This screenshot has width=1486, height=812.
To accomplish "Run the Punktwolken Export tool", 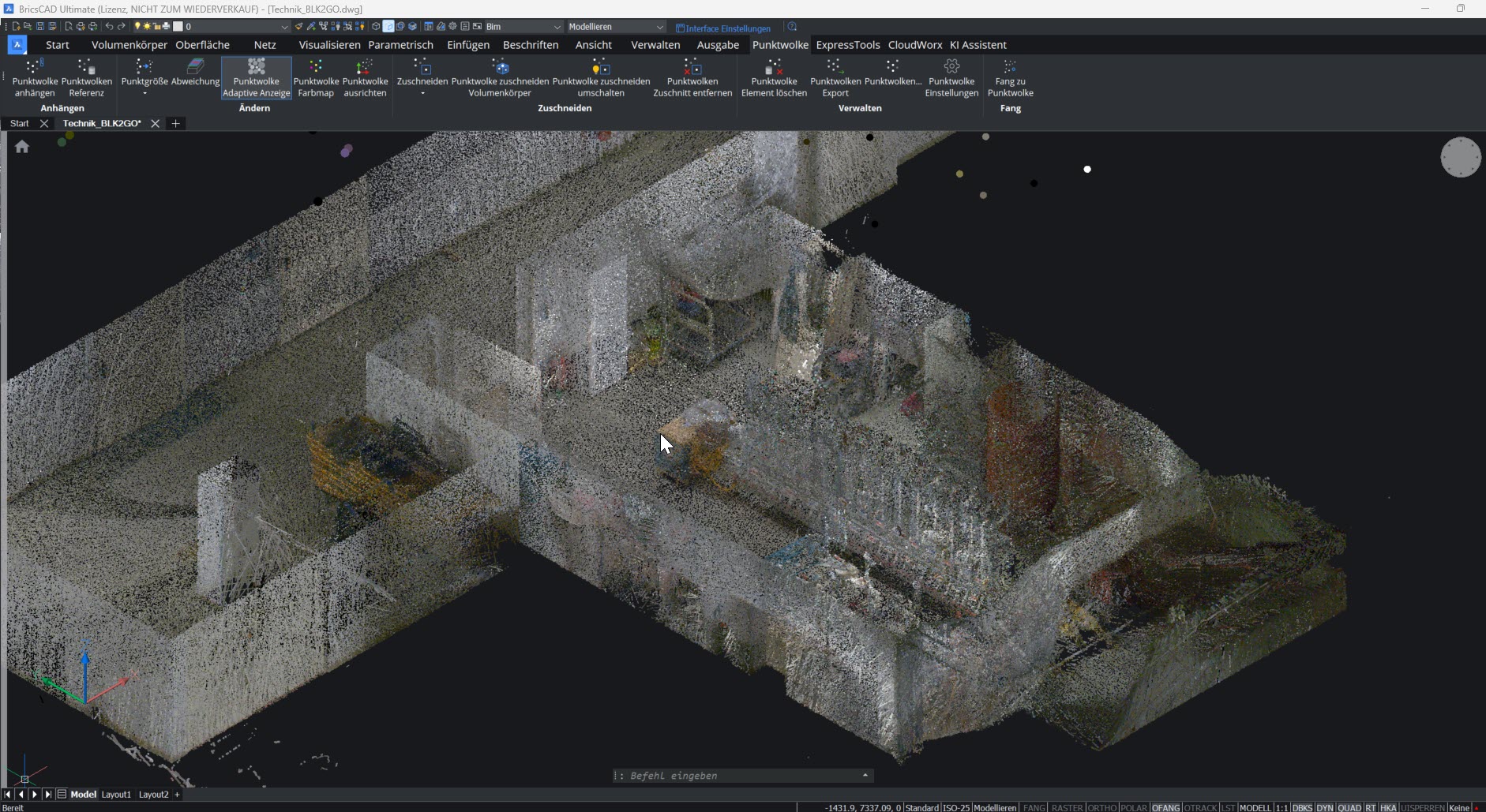I will (x=835, y=78).
